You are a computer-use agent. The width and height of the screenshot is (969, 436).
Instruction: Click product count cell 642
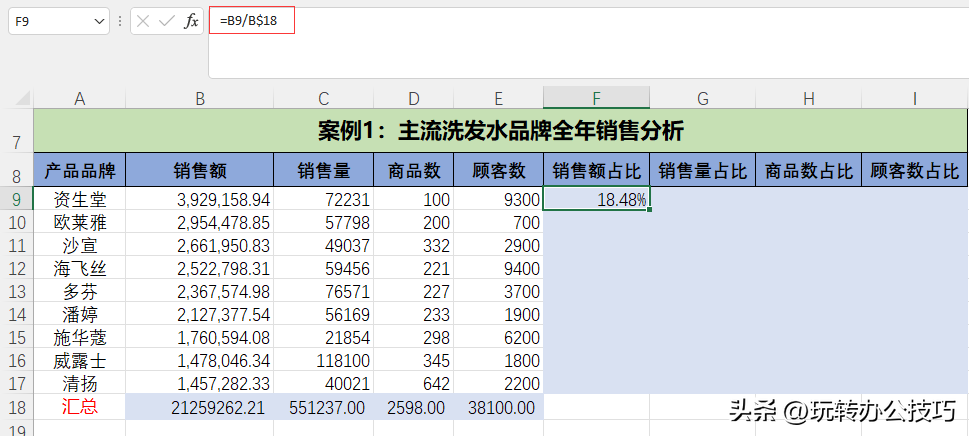(x=413, y=384)
